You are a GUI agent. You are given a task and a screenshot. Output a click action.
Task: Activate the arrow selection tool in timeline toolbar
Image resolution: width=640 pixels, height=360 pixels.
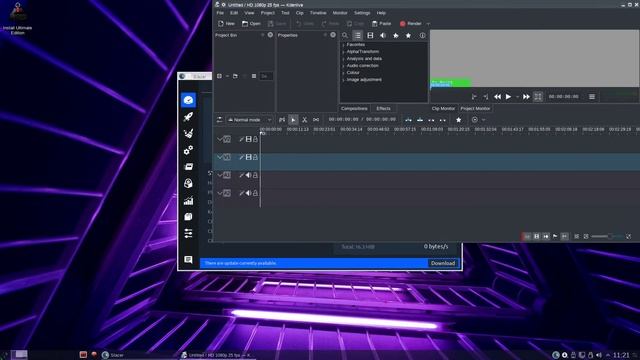(293, 120)
